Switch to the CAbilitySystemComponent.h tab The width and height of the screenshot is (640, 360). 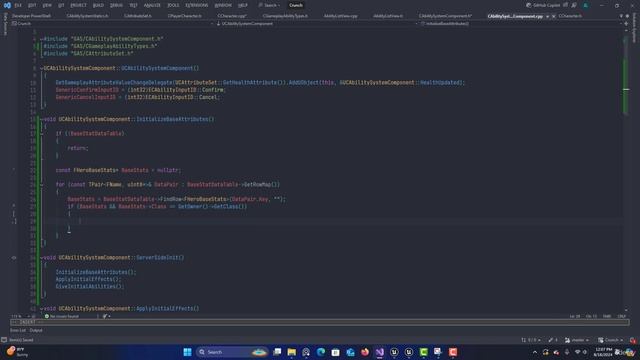tap(445, 16)
